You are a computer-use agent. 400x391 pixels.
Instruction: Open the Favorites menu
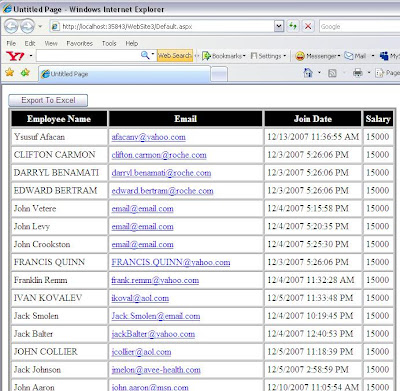pyautogui.click(x=79, y=43)
